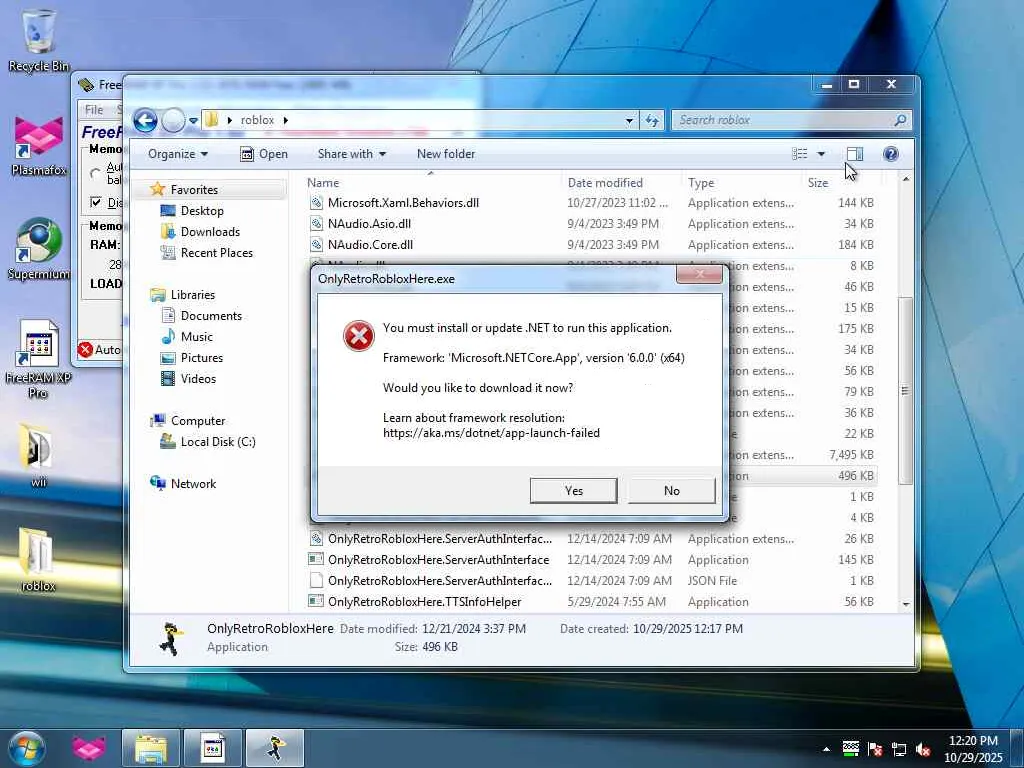
Task: Click the file list vertical scrollbar
Action: pos(905,391)
